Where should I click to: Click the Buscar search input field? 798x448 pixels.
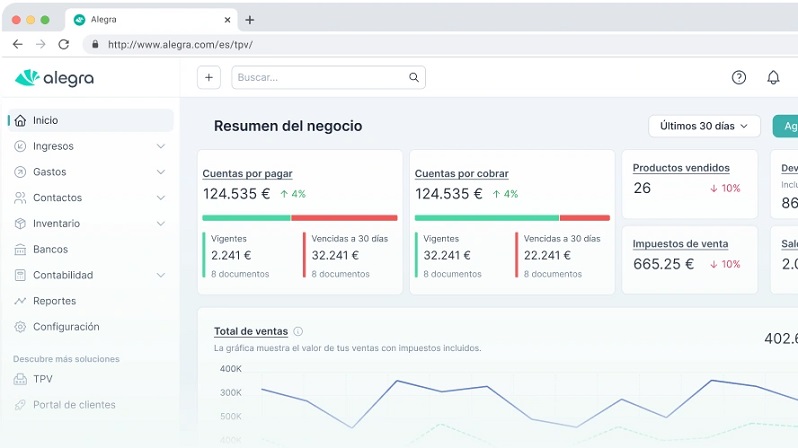pos(320,78)
